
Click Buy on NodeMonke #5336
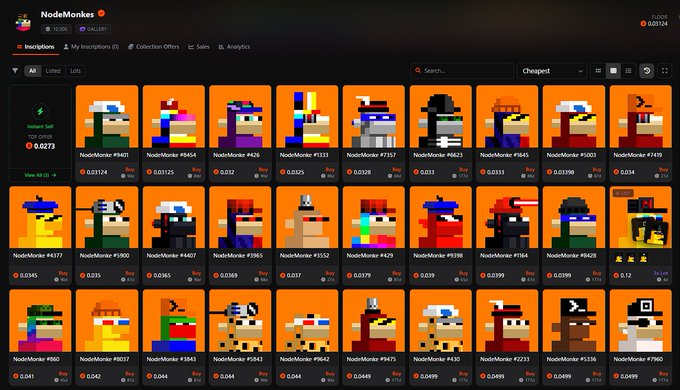tap(597, 374)
